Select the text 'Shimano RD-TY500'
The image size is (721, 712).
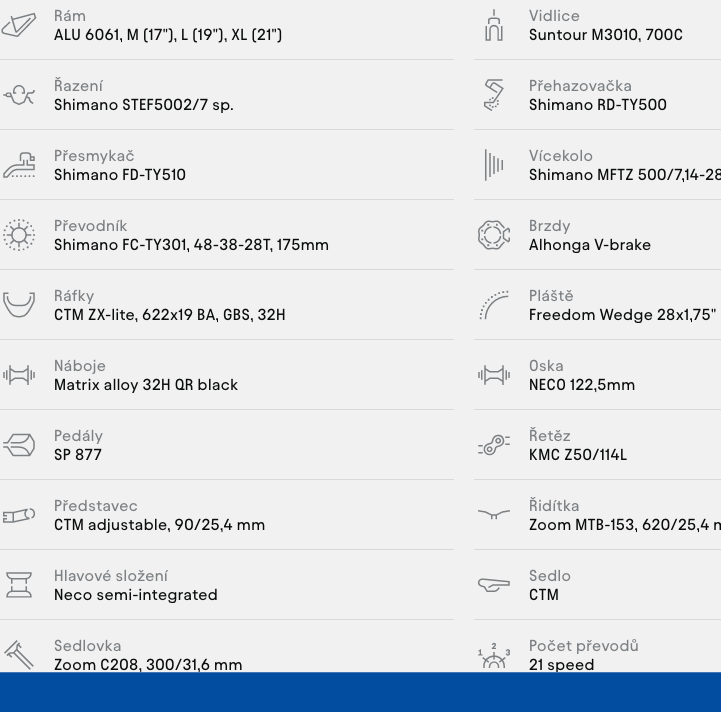[x=597, y=105]
